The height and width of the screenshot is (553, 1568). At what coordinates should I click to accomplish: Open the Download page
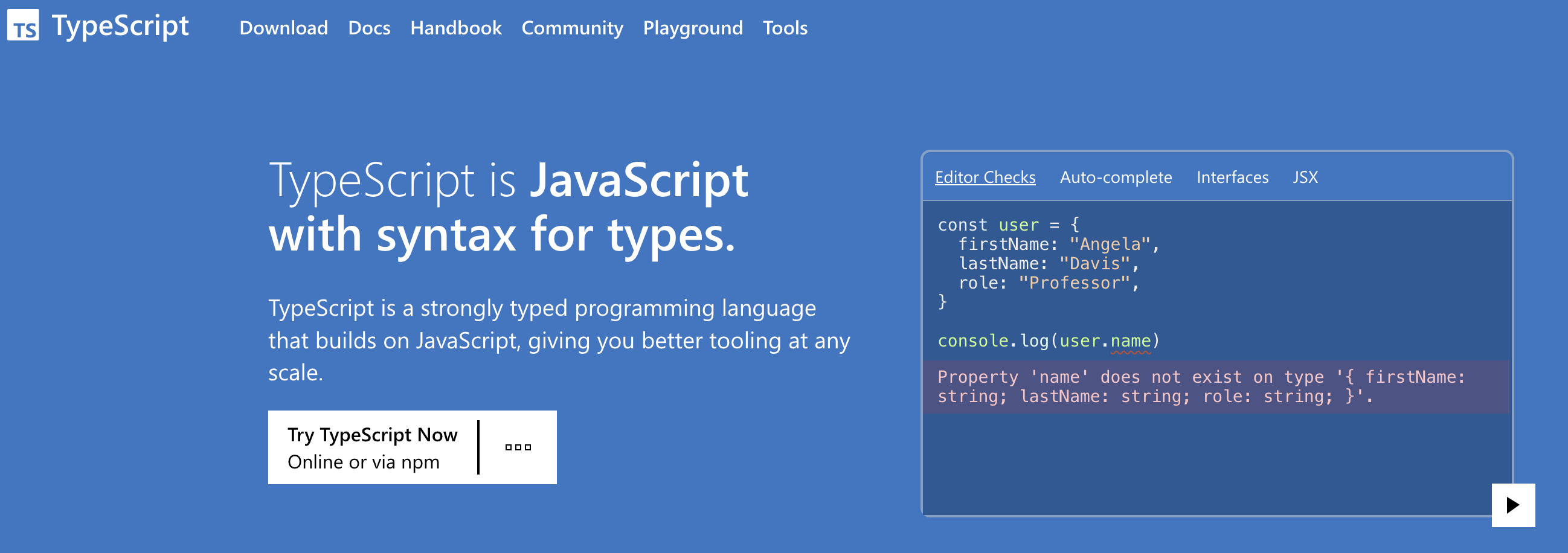(x=283, y=28)
